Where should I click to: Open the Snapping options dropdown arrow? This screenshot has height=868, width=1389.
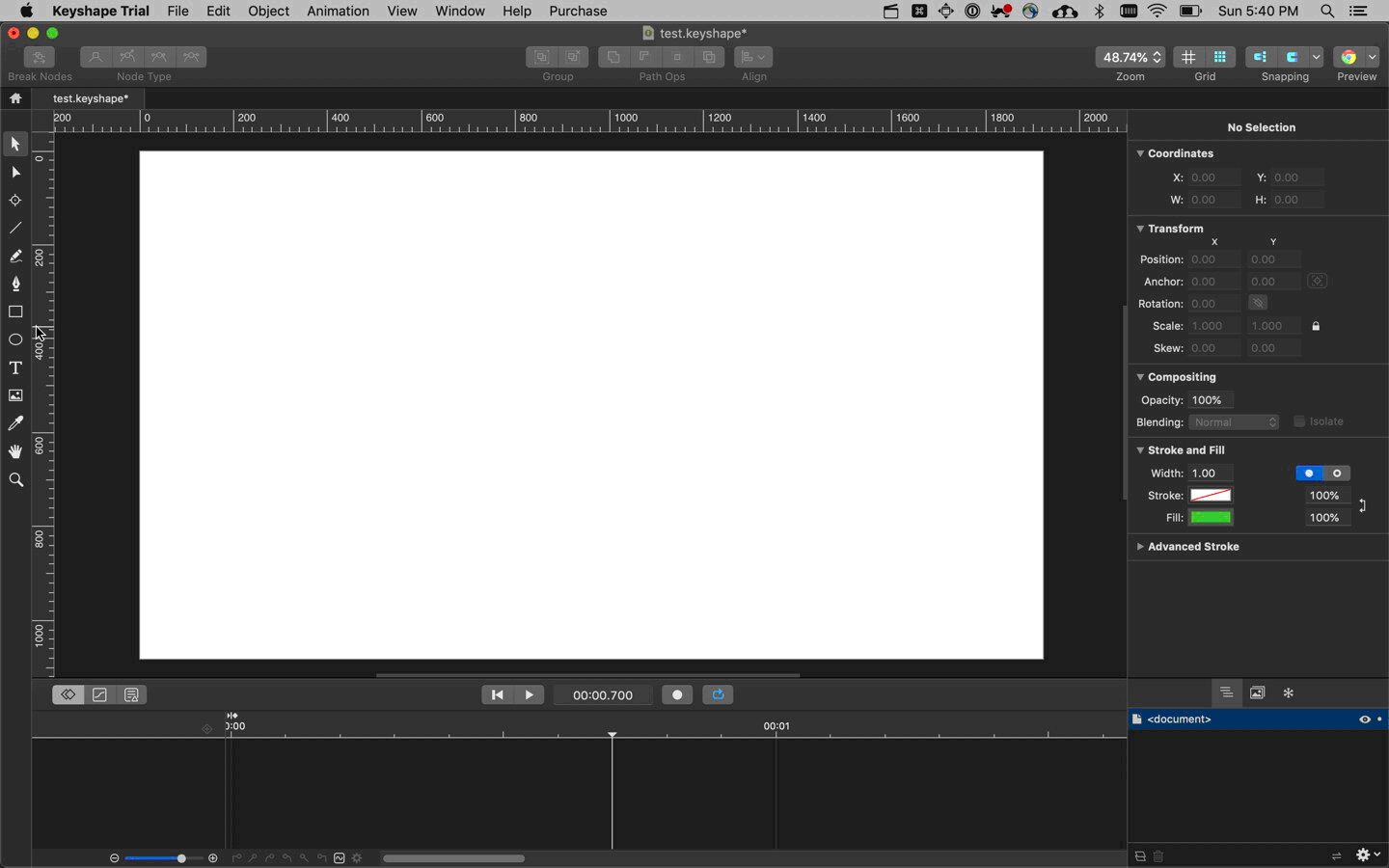pos(1316,57)
